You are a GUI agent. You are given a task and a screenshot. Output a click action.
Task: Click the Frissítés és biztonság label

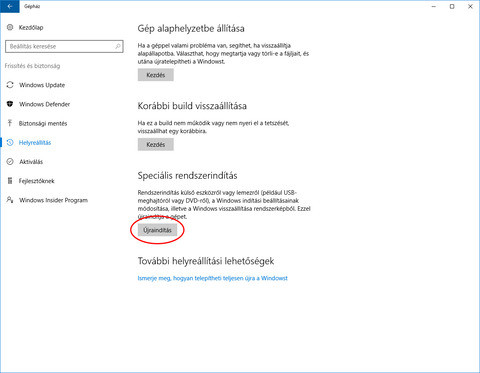(32, 66)
